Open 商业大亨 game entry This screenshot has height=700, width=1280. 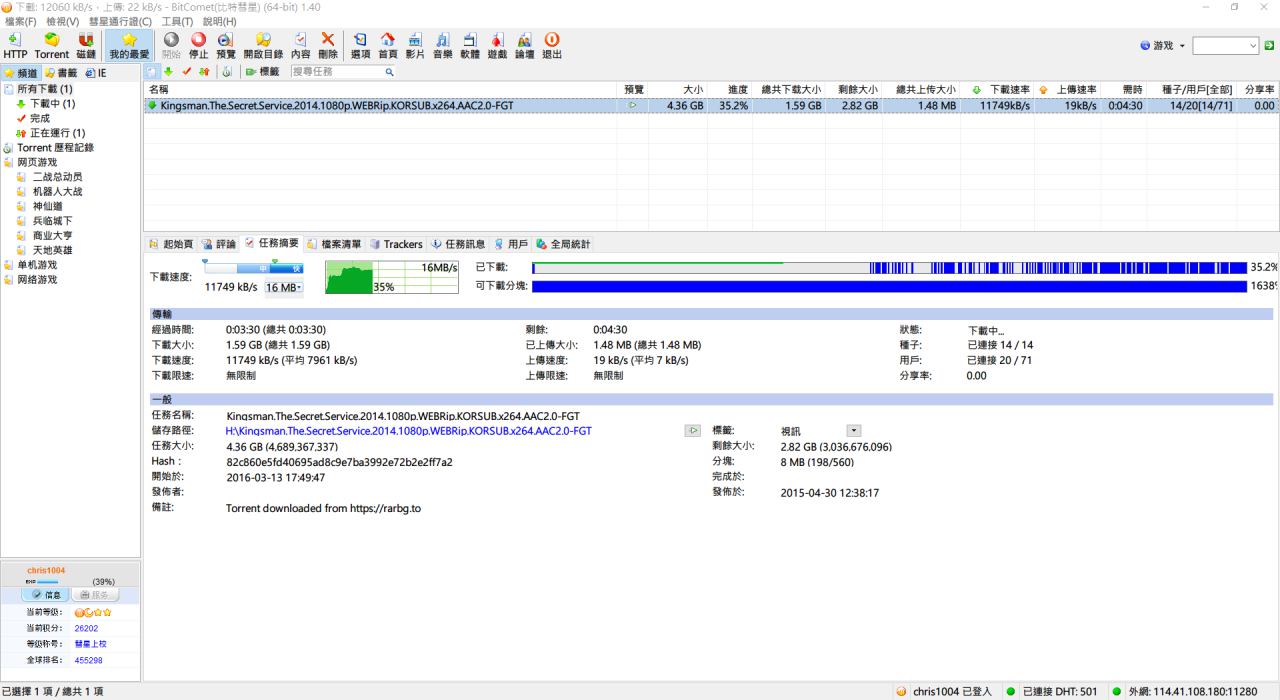51,235
